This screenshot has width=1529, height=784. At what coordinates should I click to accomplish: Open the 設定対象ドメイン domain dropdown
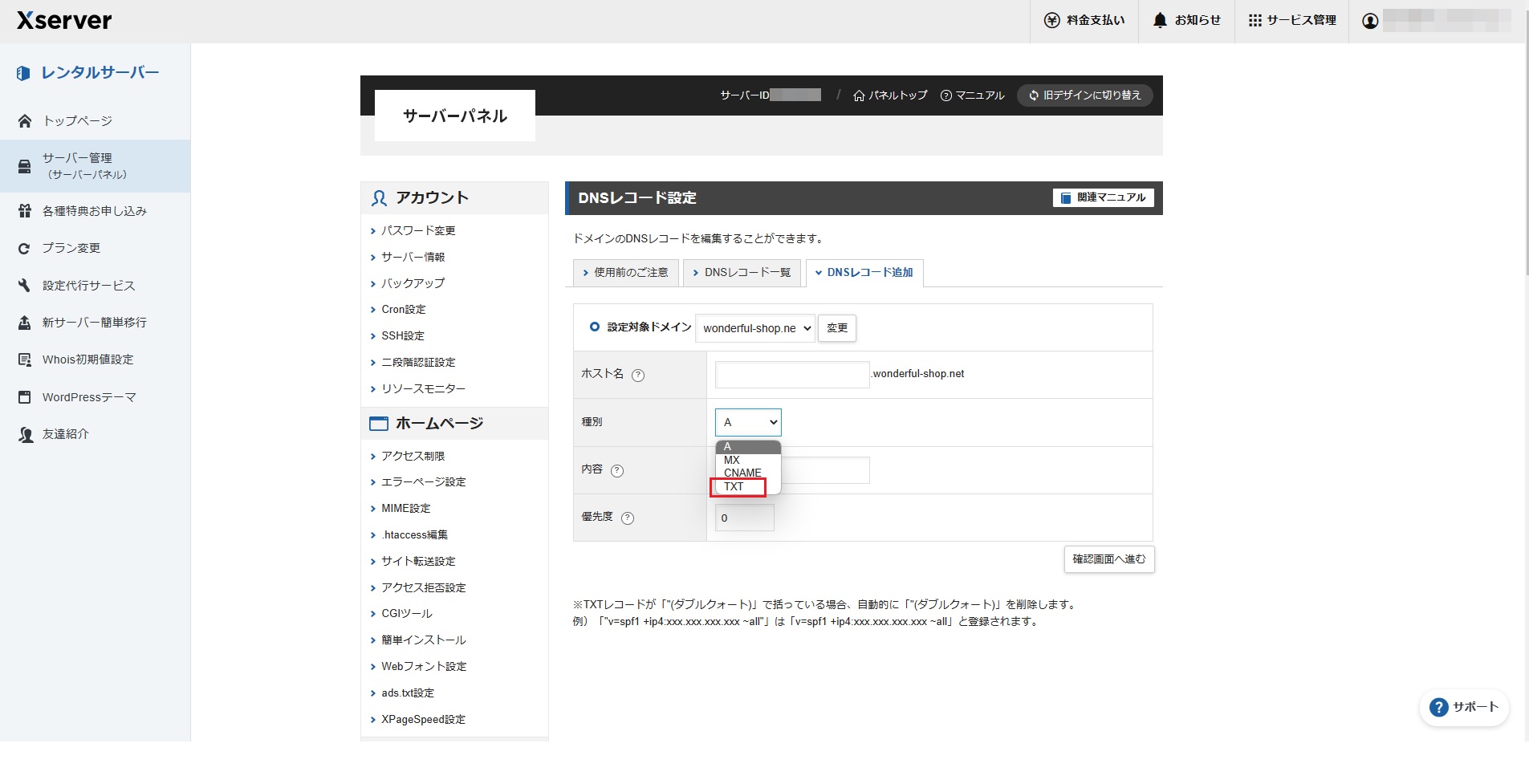coord(754,328)
